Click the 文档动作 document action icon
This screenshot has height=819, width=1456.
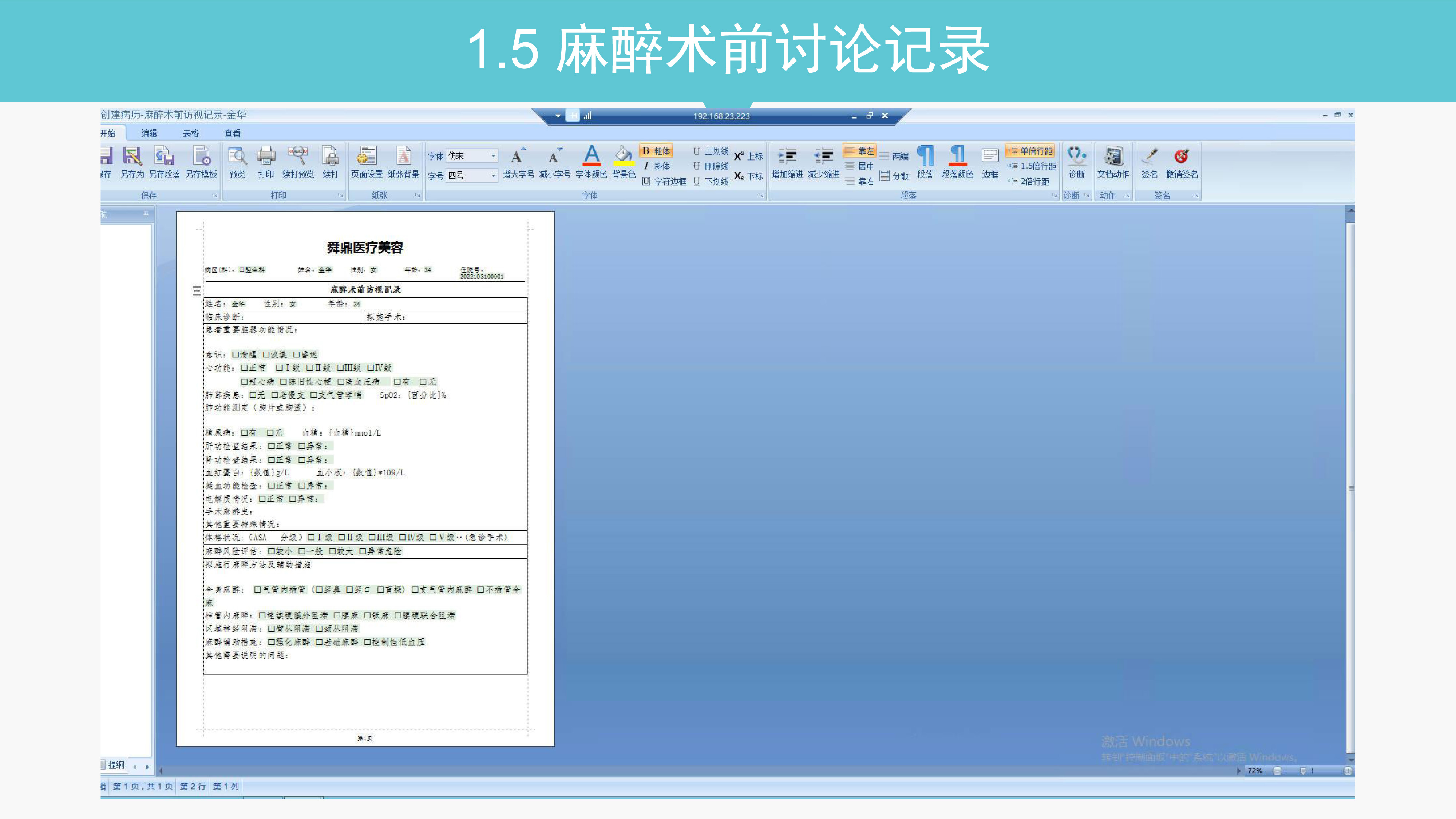click(1113, 162)
